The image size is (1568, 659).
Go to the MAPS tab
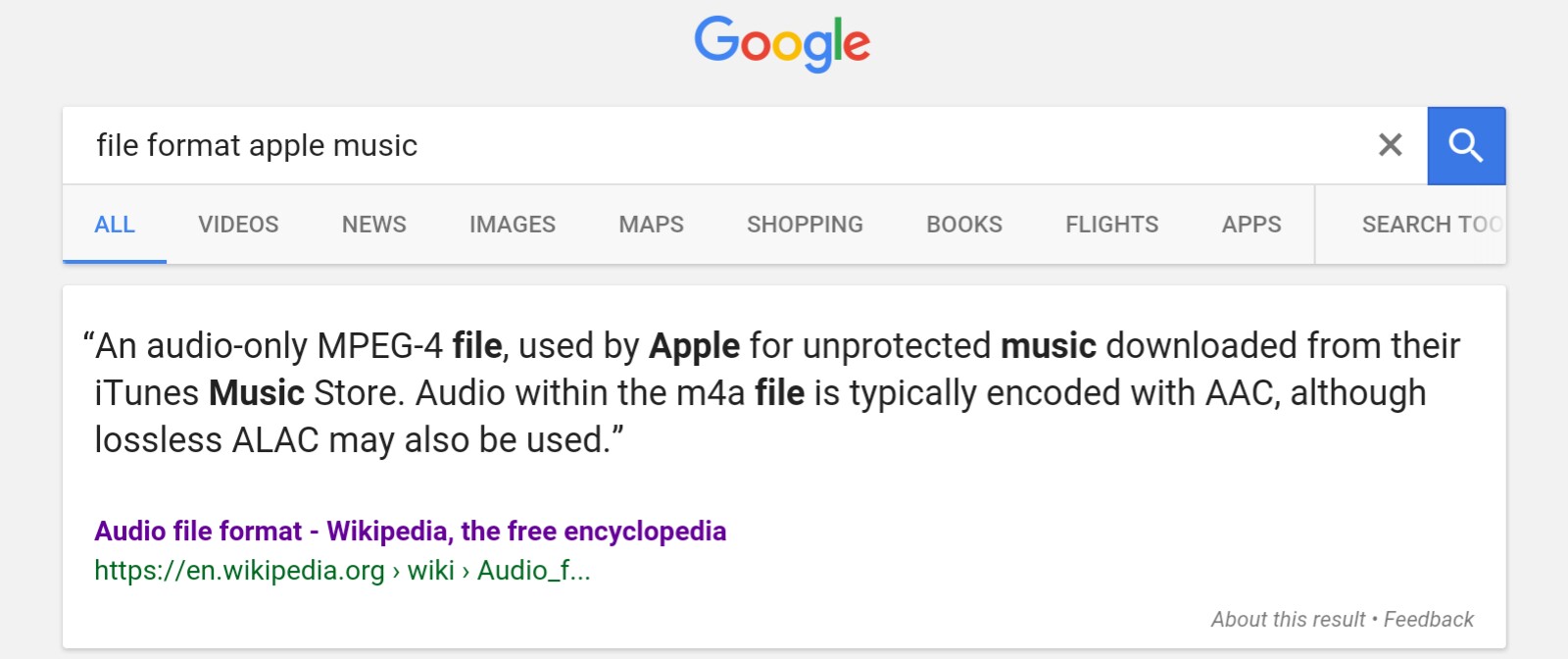coord(651,225)
